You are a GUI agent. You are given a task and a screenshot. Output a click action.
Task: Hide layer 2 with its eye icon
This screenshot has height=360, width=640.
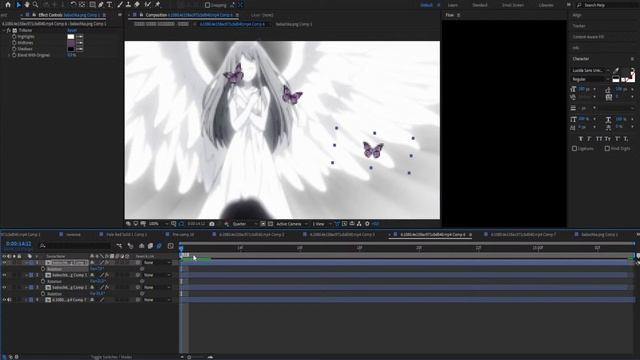[x=4, y=275]
